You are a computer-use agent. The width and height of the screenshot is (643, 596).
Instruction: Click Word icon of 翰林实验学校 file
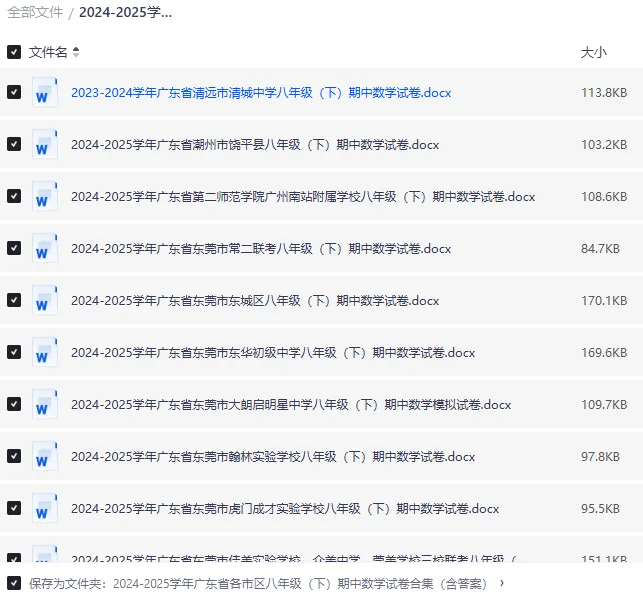point(45,456)
